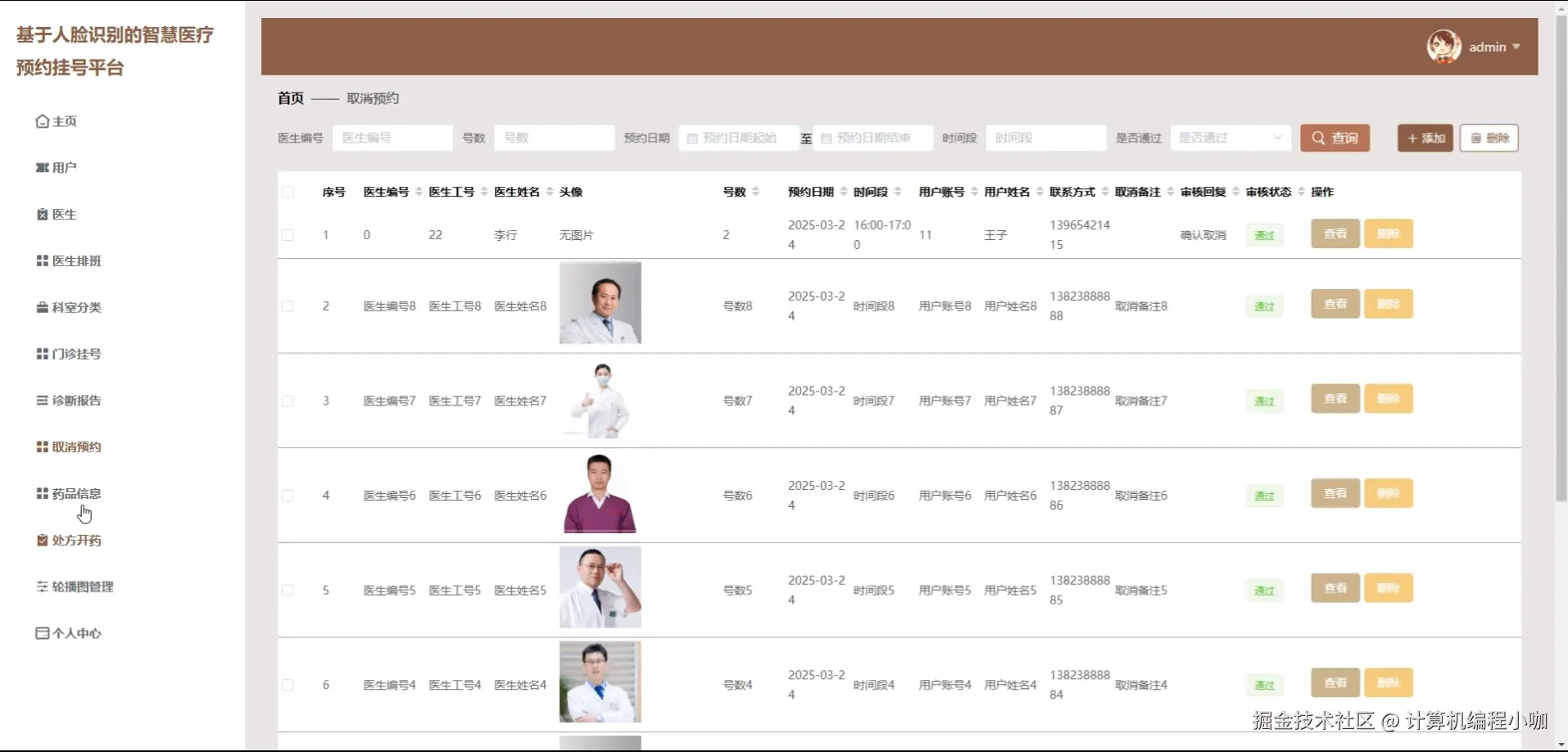Click the 号数 input field
This screenshot has width=1568, height=752.
click(x=555, y=138)
